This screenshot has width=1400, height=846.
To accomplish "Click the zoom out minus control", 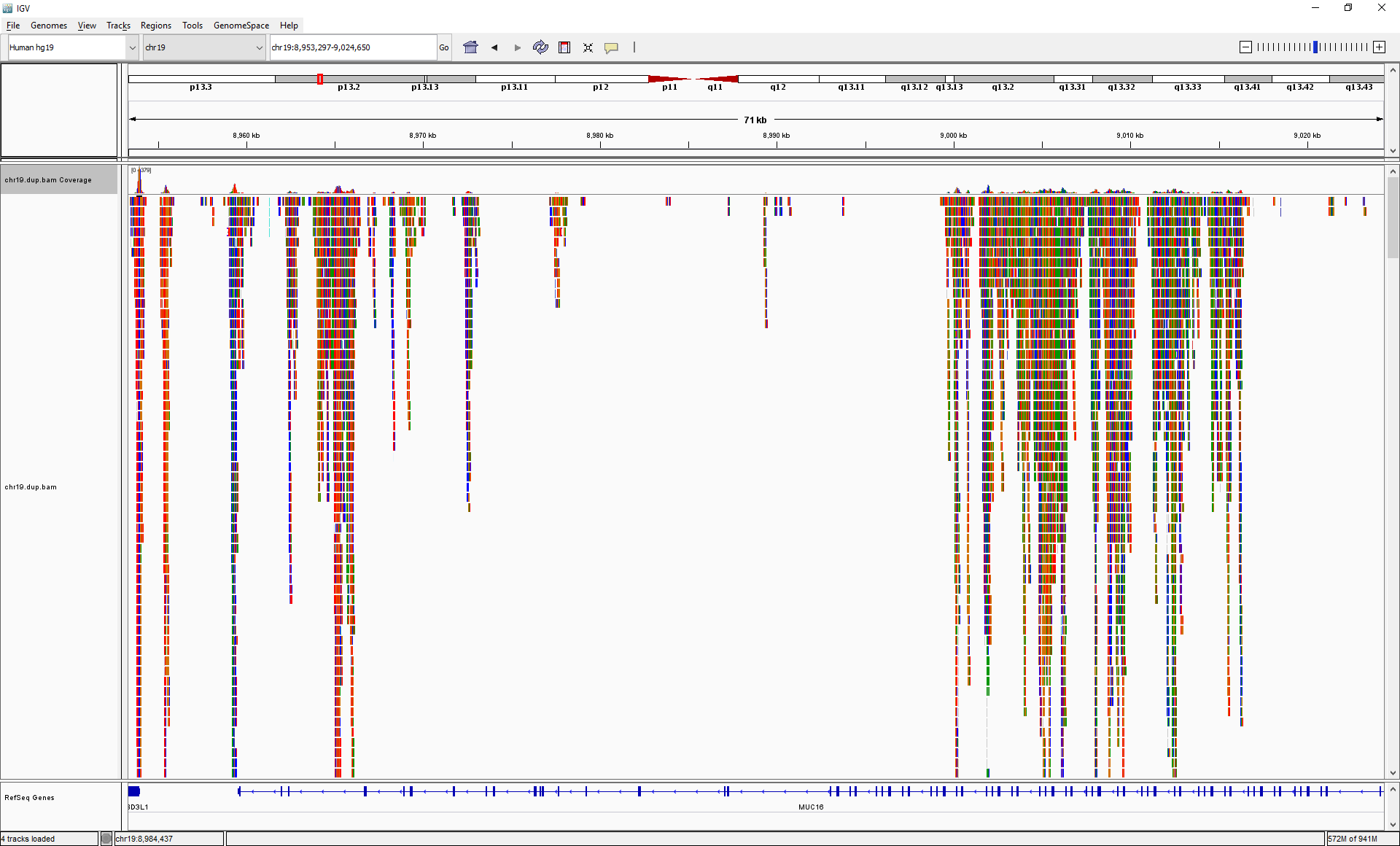I will point(1245,47).
